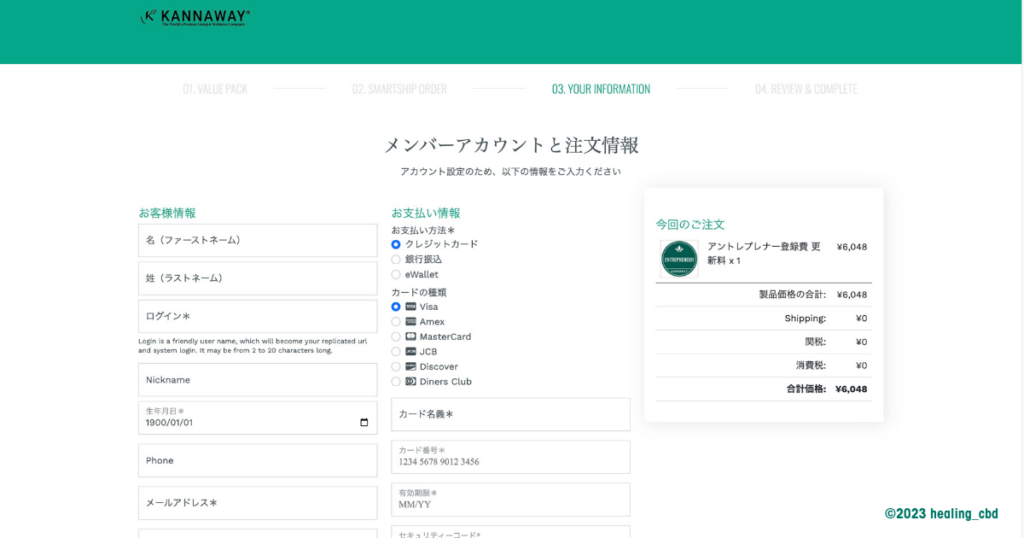Click the first name 名 field
1024x538 pixels.
(x=257, y=241)
